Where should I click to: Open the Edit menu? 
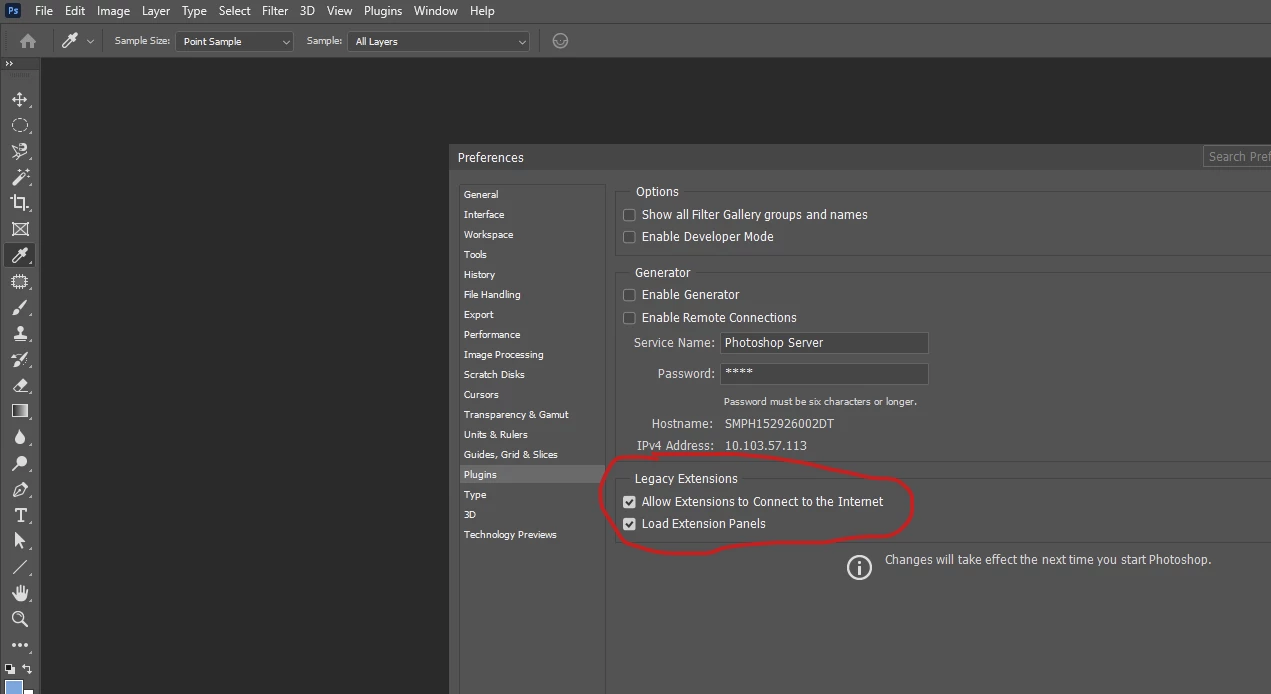click(x=75, y=11)
